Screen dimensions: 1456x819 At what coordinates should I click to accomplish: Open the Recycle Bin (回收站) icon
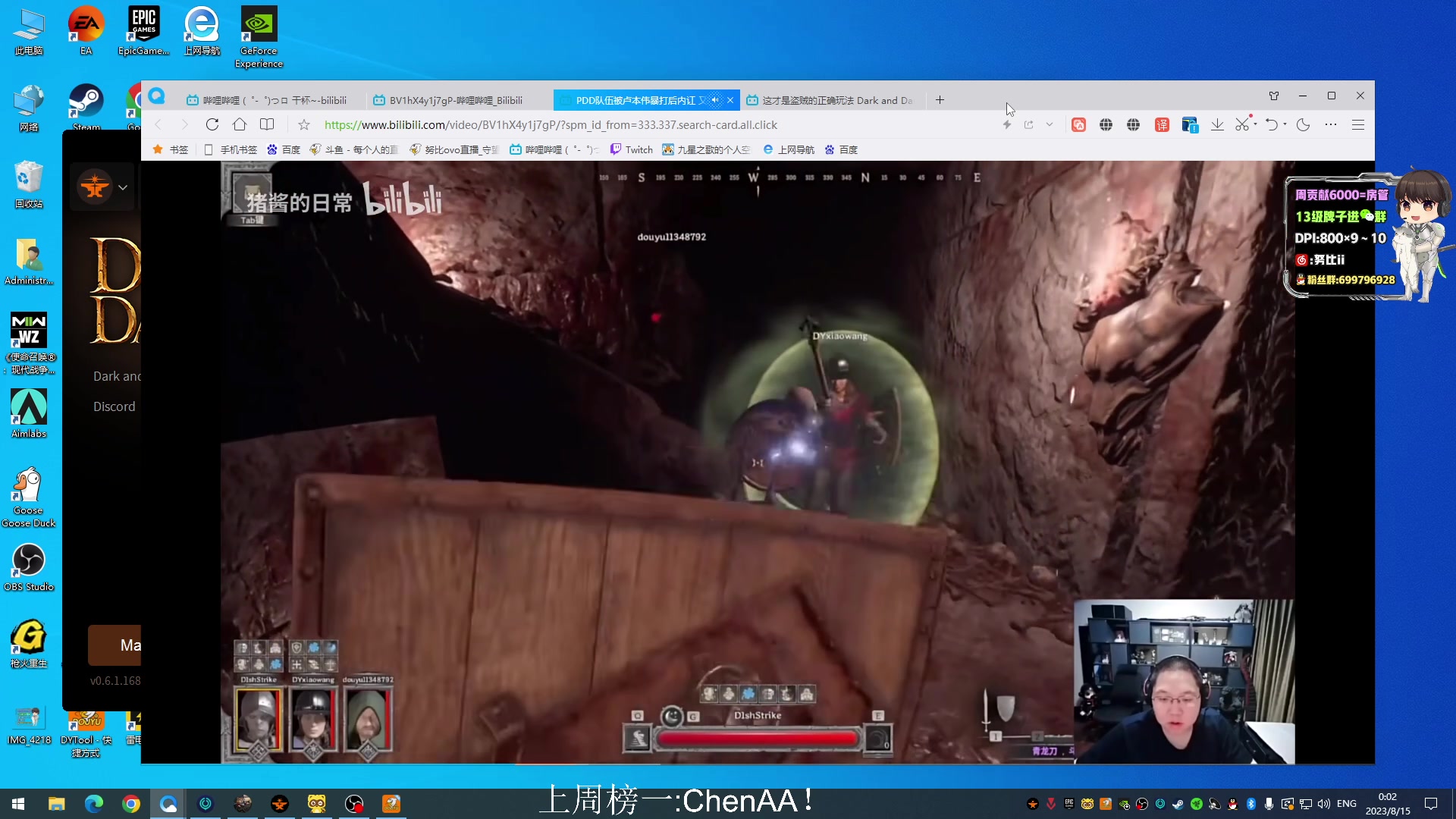tap(29, 184)
